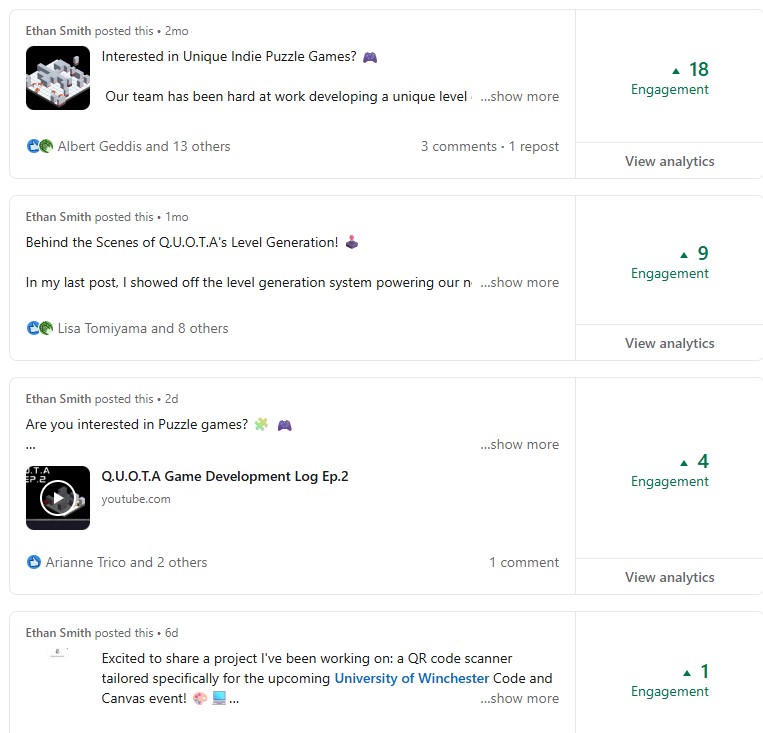Click reaction icons beside Albert Geddis
Screen dimensions: 763x733
[x=40, y=146]
